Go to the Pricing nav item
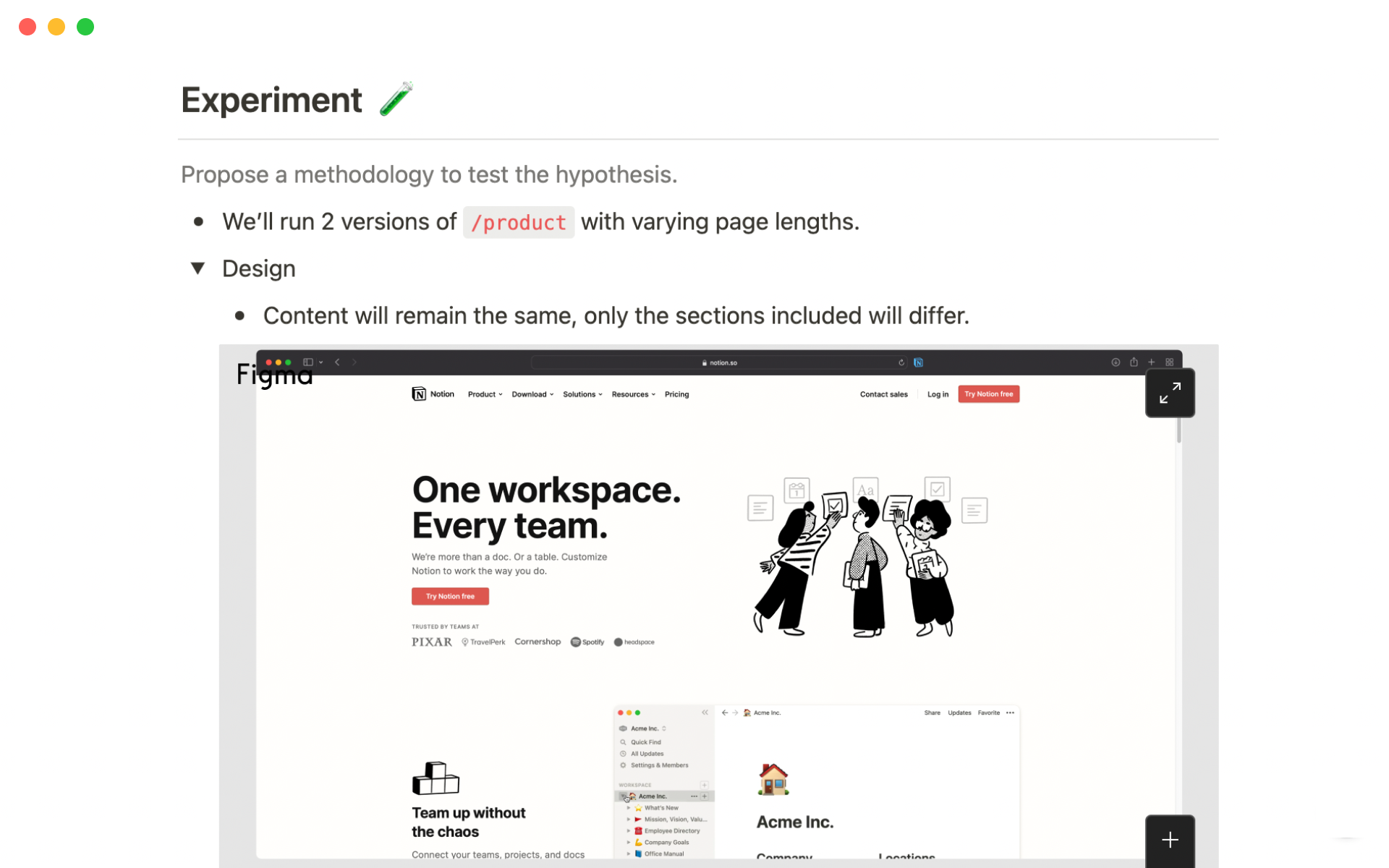1389x868 pixels. (x=676, y=394)
